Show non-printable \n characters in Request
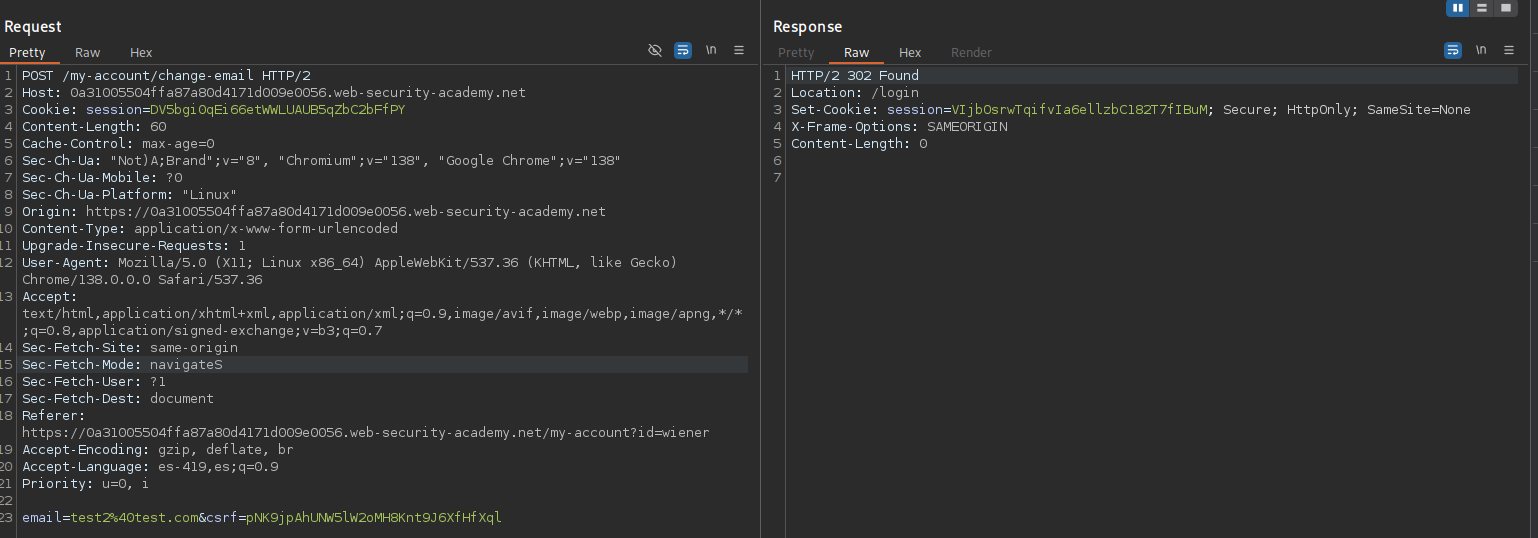 point(711,50)
